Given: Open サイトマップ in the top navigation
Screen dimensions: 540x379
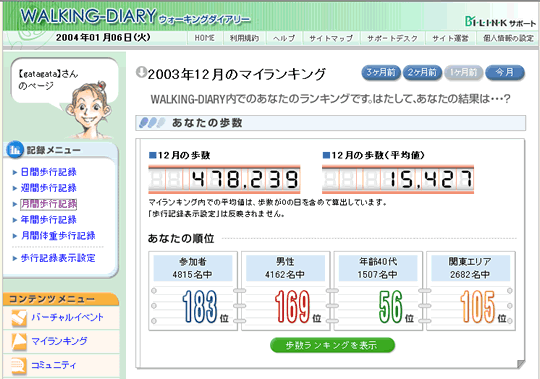Looking at the screenshot, I should pos(331,38).
